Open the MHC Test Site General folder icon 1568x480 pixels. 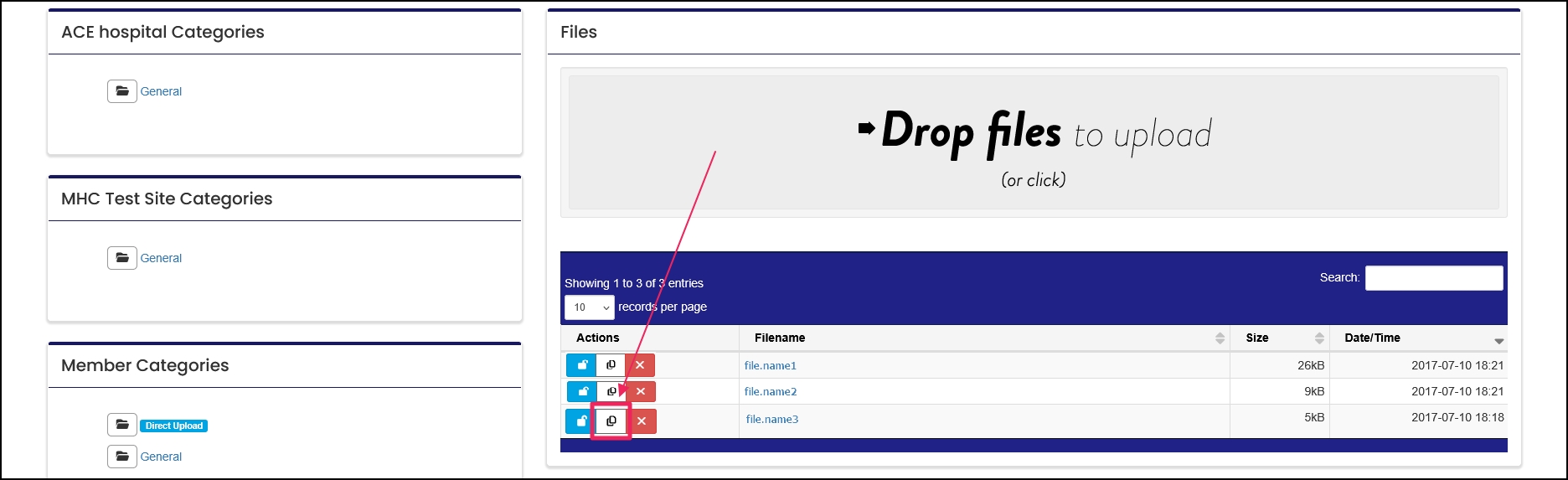[122, 258]
